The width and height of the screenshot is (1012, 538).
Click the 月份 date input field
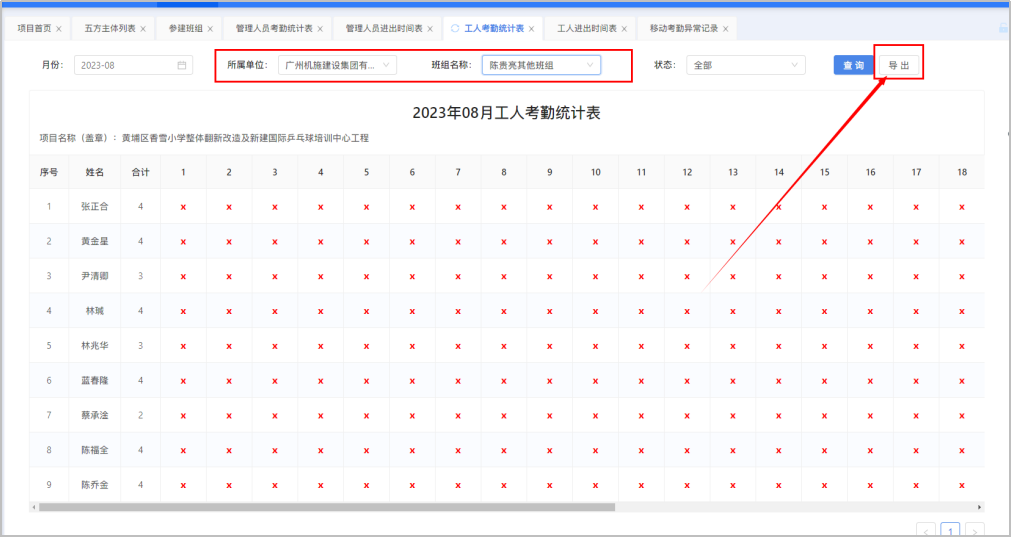coord(125,65)
